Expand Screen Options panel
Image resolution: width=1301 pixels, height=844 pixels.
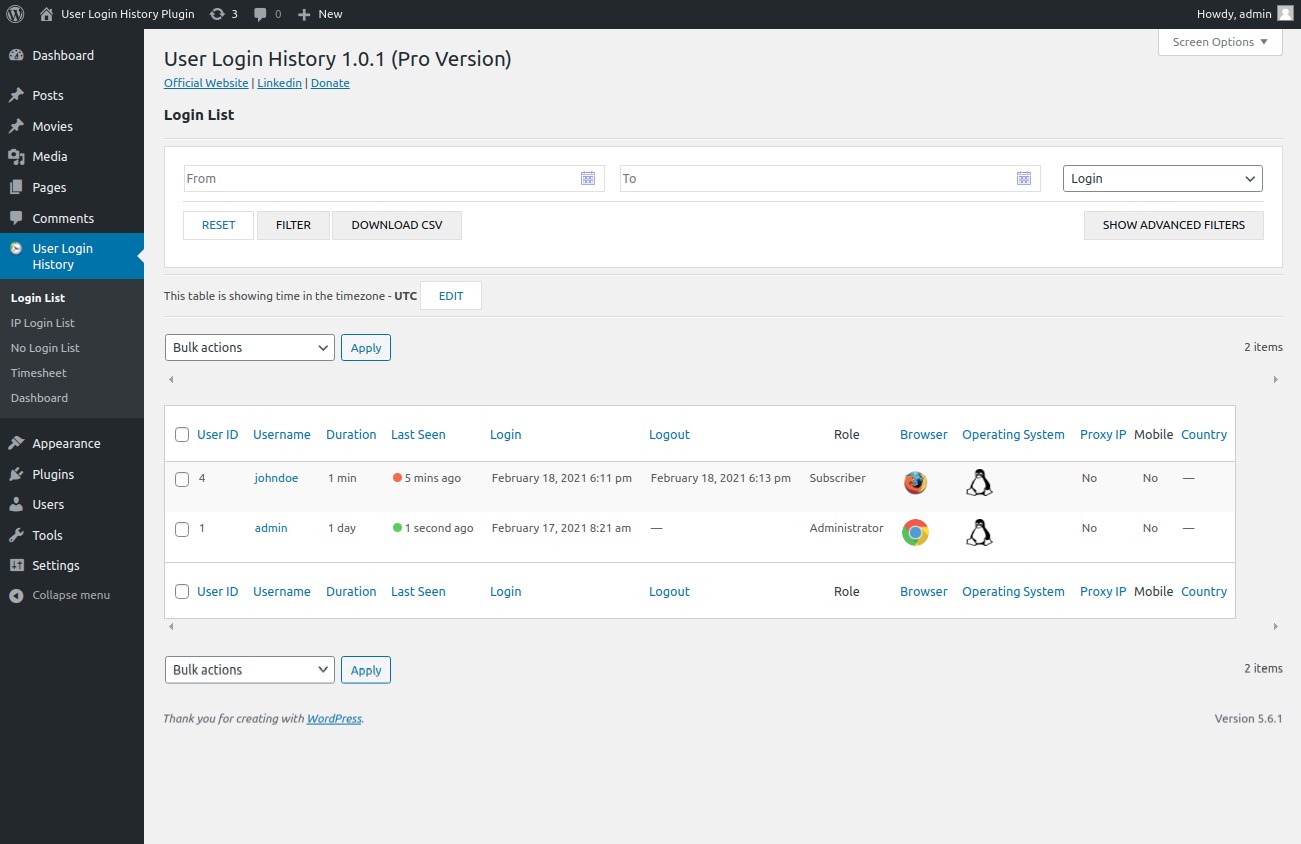coord(1220,42)
